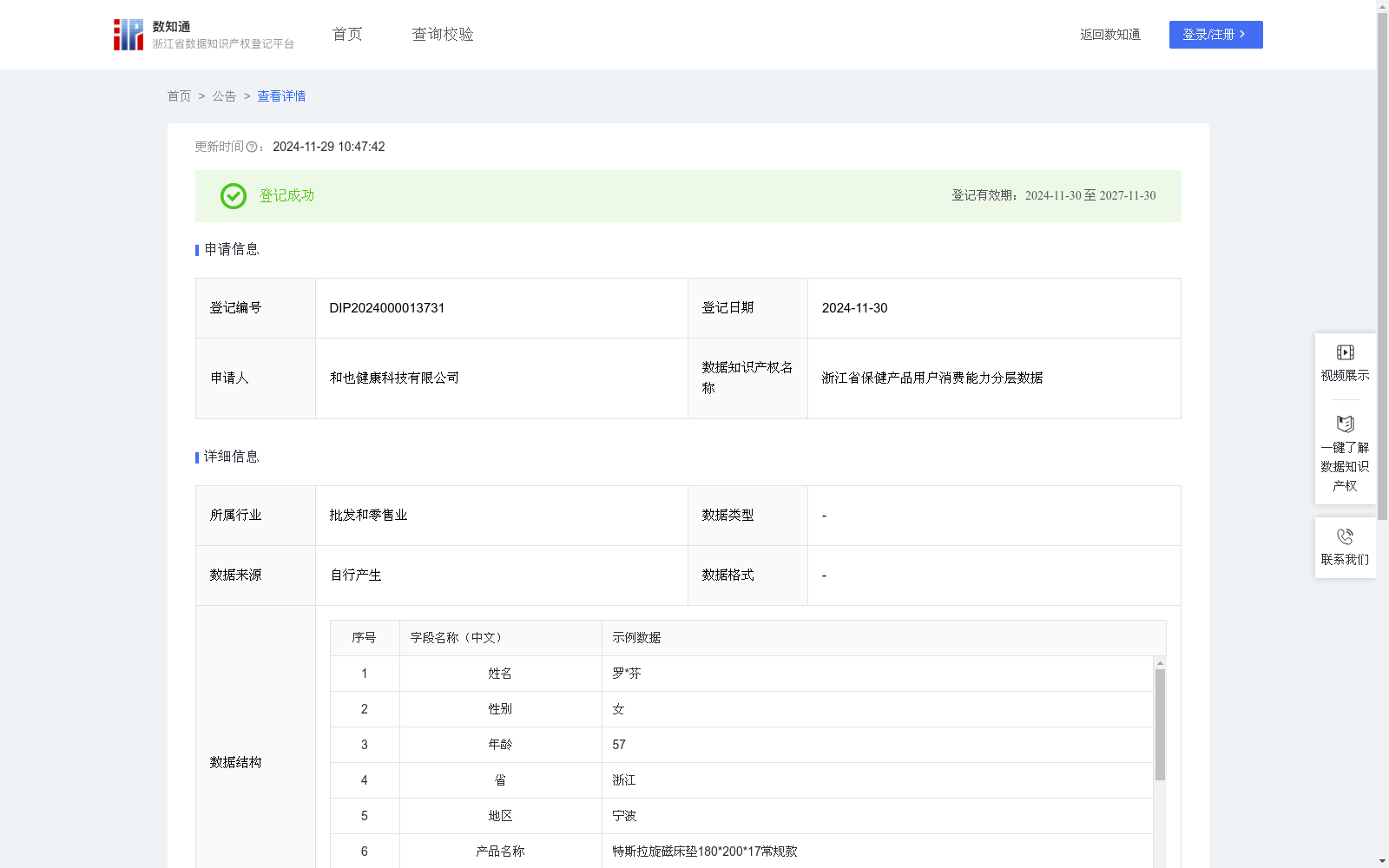Open the 视频展示 video icon

1345,352
